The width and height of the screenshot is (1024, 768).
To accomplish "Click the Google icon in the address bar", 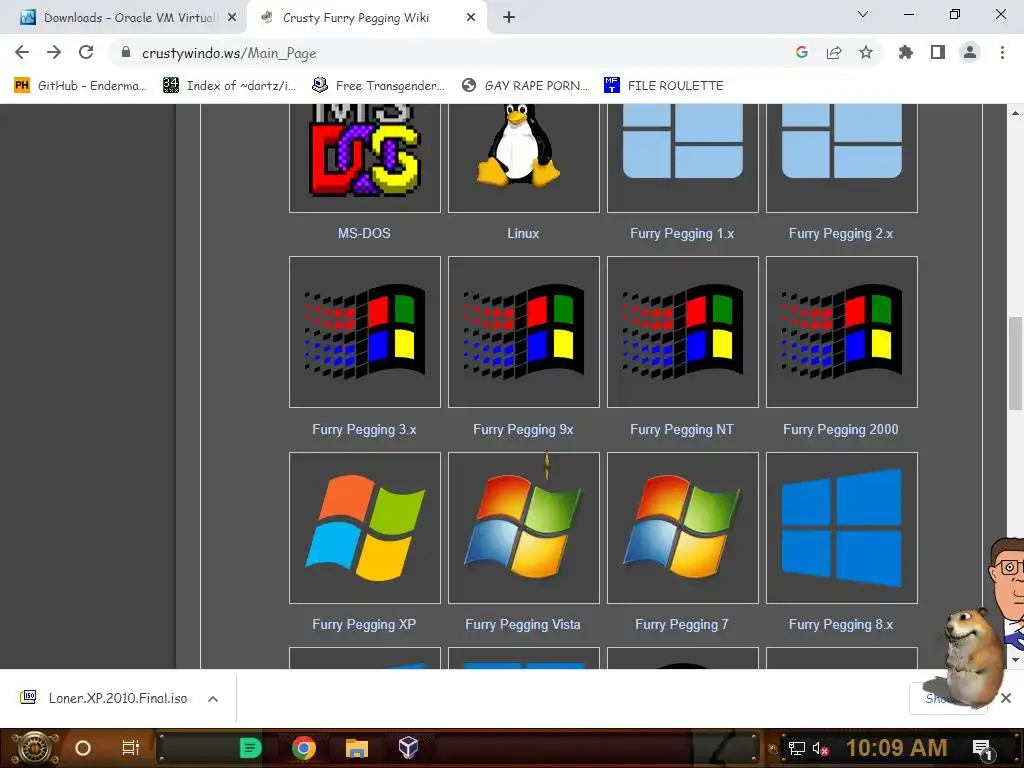I will pos(802,52).
